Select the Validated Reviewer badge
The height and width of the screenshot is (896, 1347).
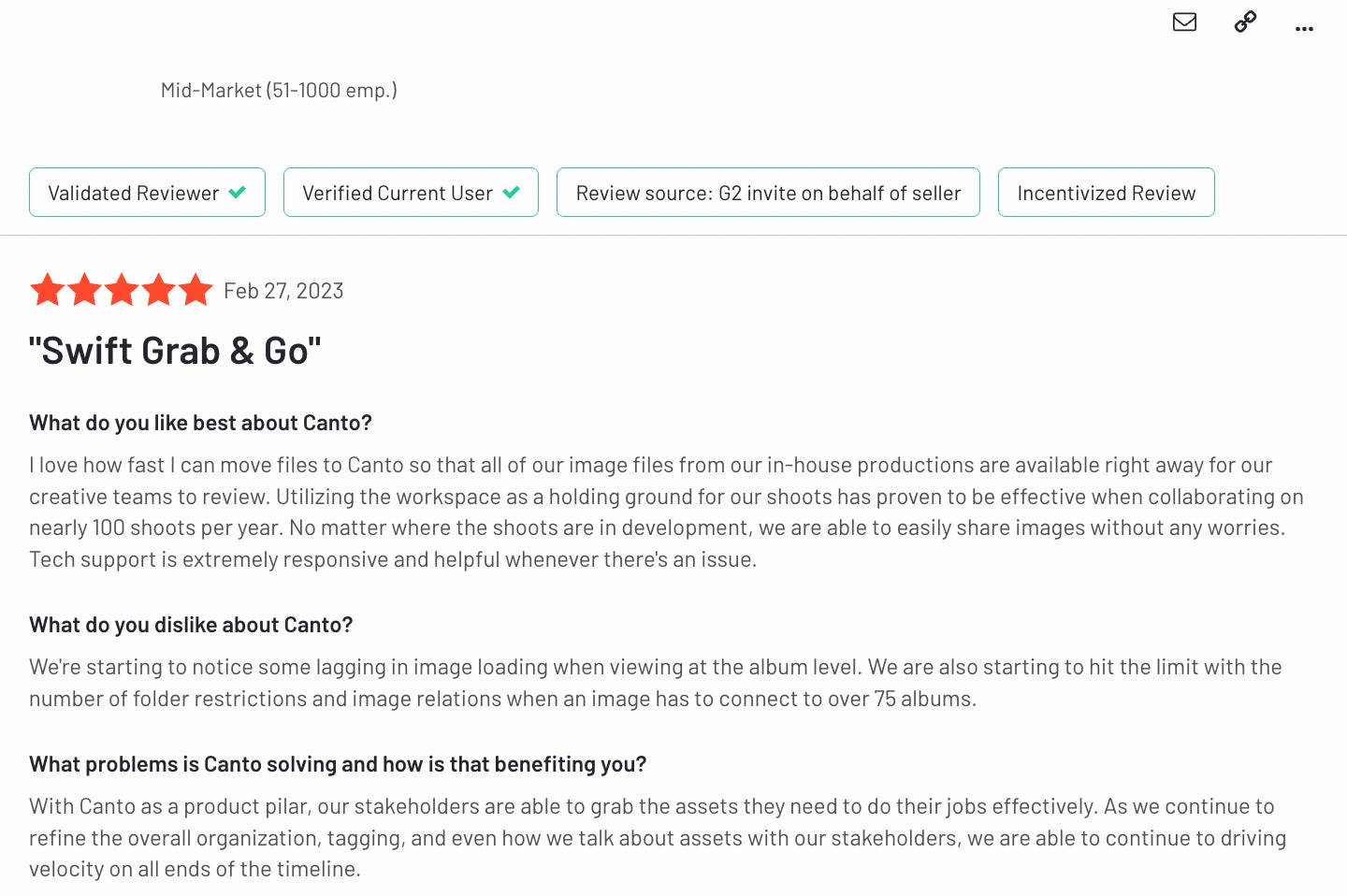147,193
